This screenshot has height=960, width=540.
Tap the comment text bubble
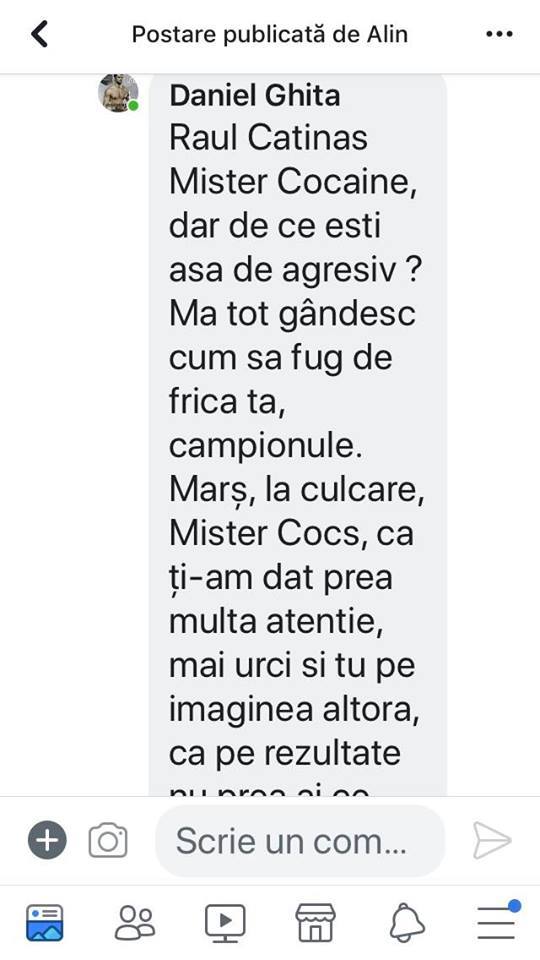pyautogui.click(x=298, y=435)
